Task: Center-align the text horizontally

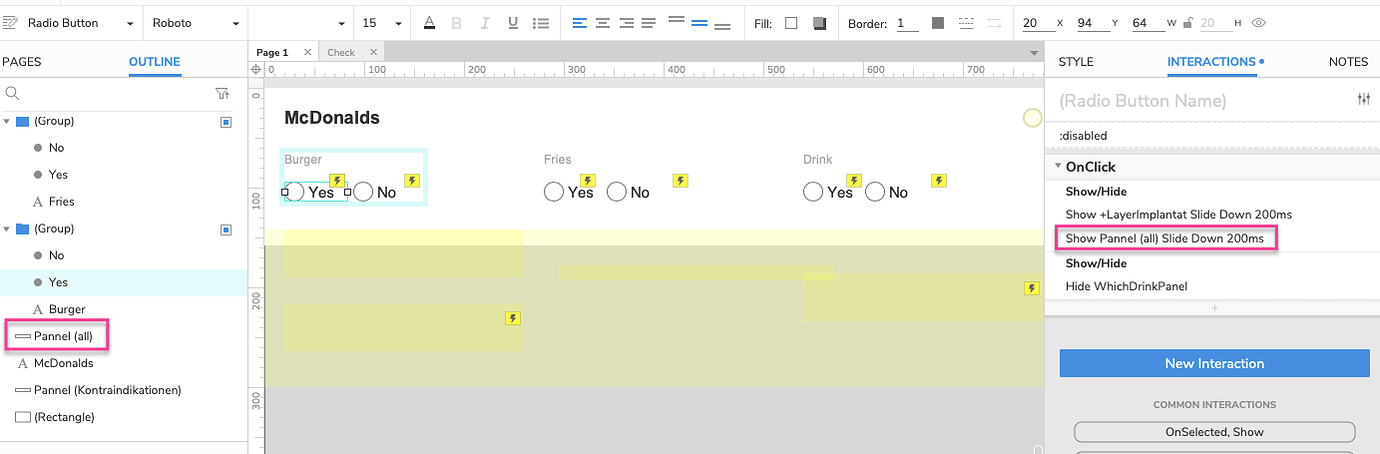Action: point(603,23)
